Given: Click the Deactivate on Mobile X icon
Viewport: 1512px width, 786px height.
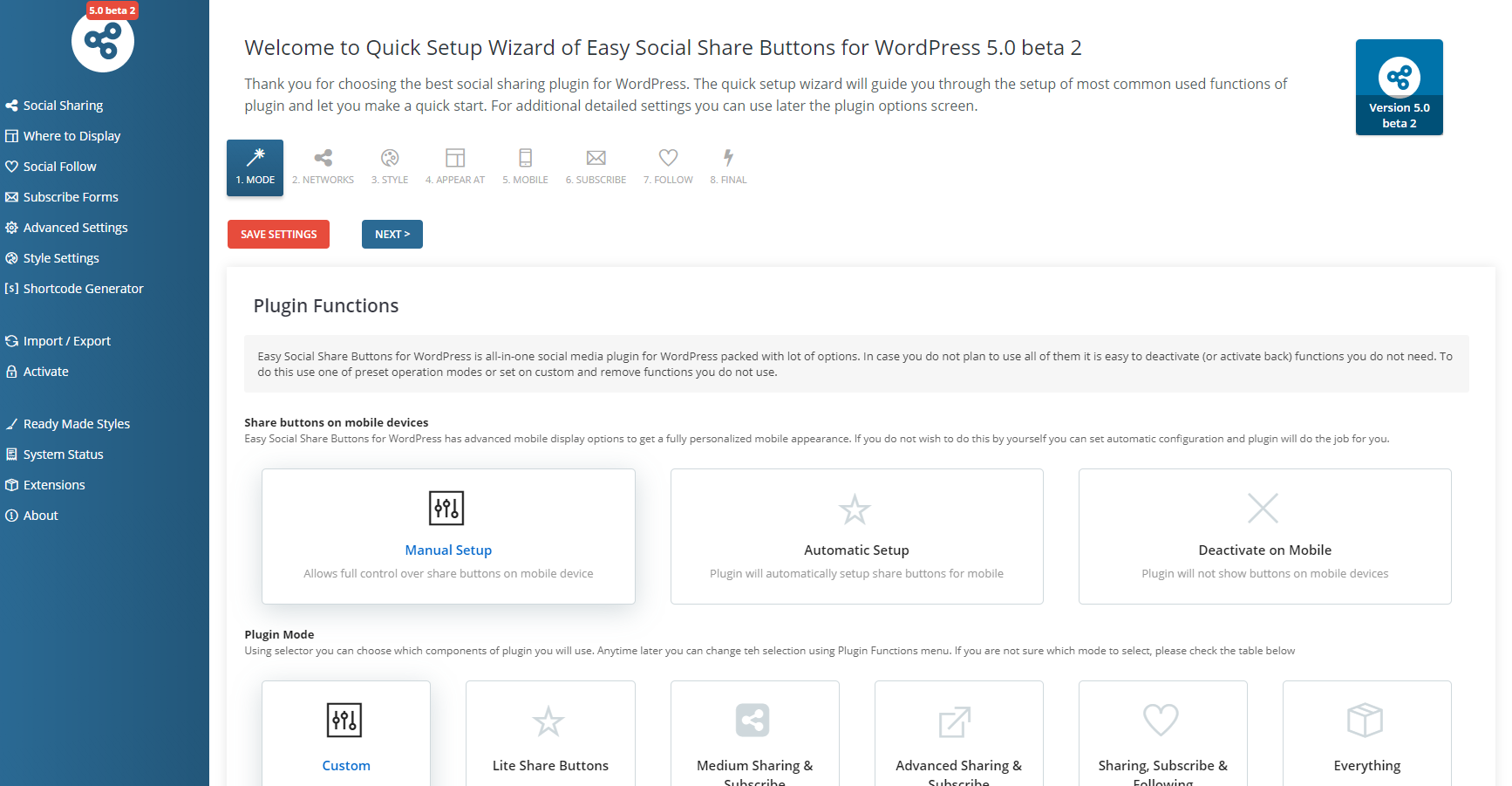Looking at the screenshot, I should tap(1263, 508).
